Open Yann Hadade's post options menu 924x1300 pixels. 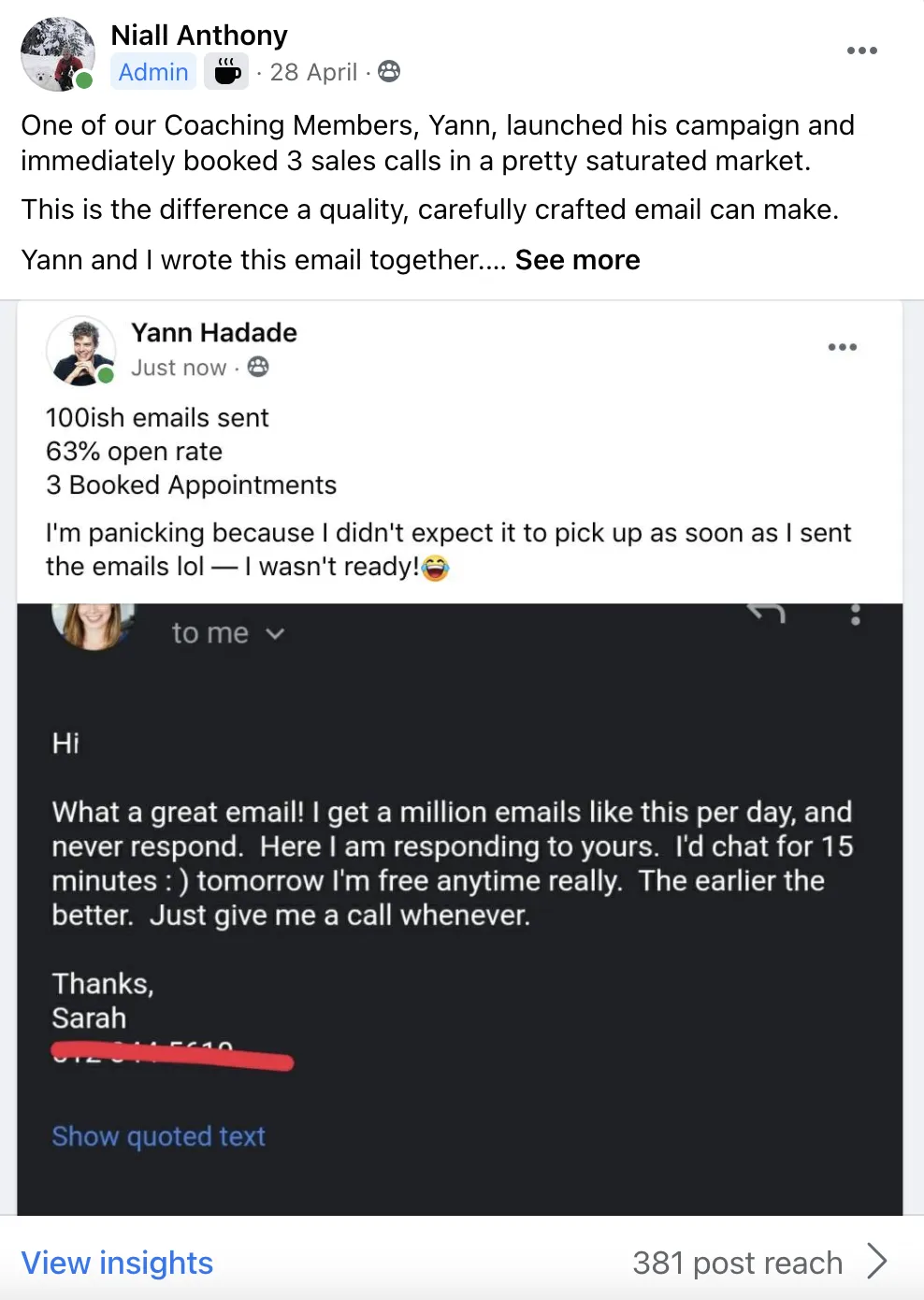tap(842, 347)
